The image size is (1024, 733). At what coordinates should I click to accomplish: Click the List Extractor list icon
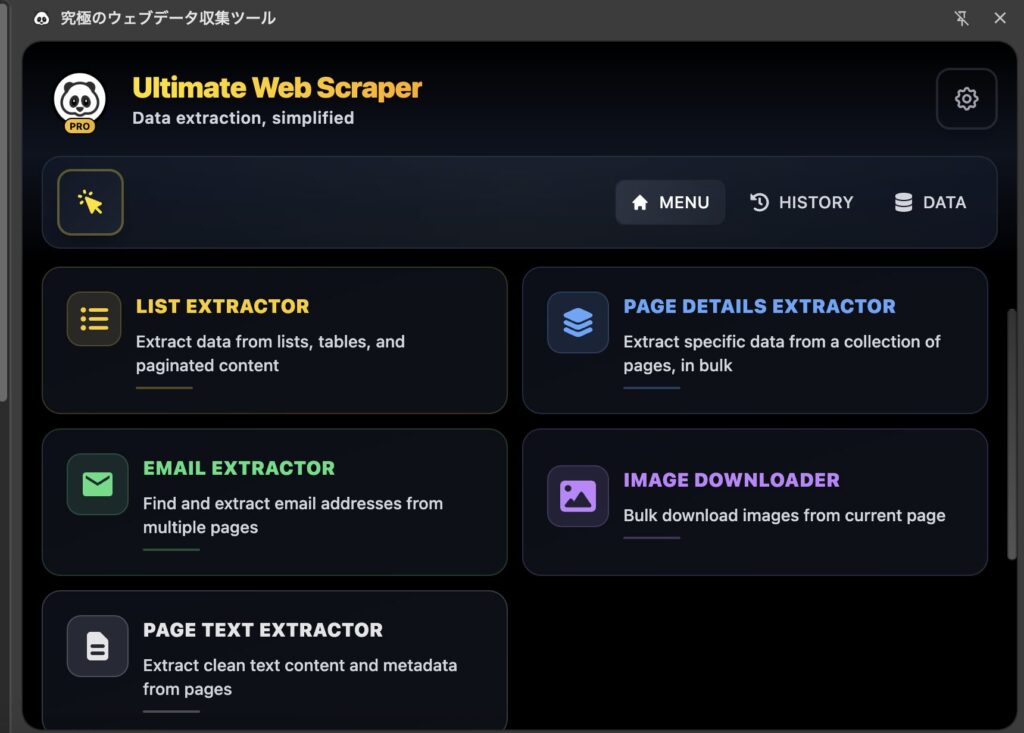[x=94, y=319]
